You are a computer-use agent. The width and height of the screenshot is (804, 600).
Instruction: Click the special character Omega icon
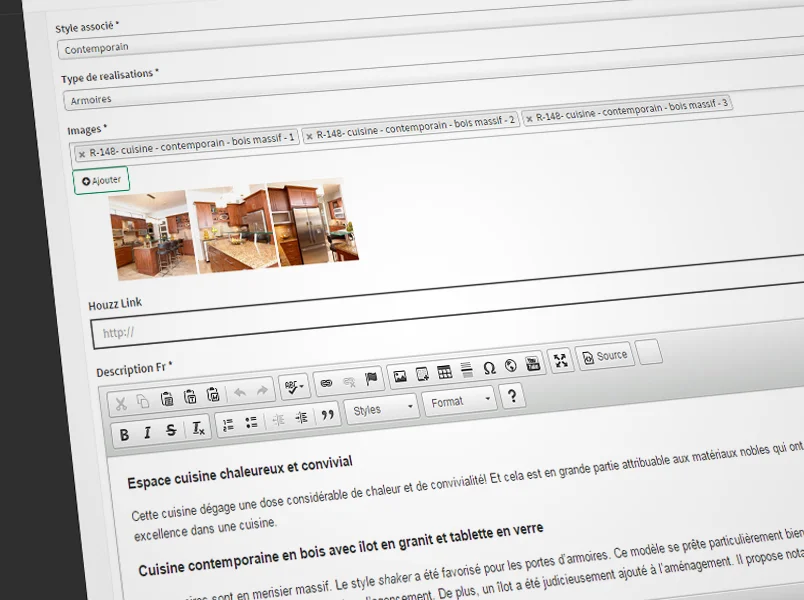click(x=489, y=368)
